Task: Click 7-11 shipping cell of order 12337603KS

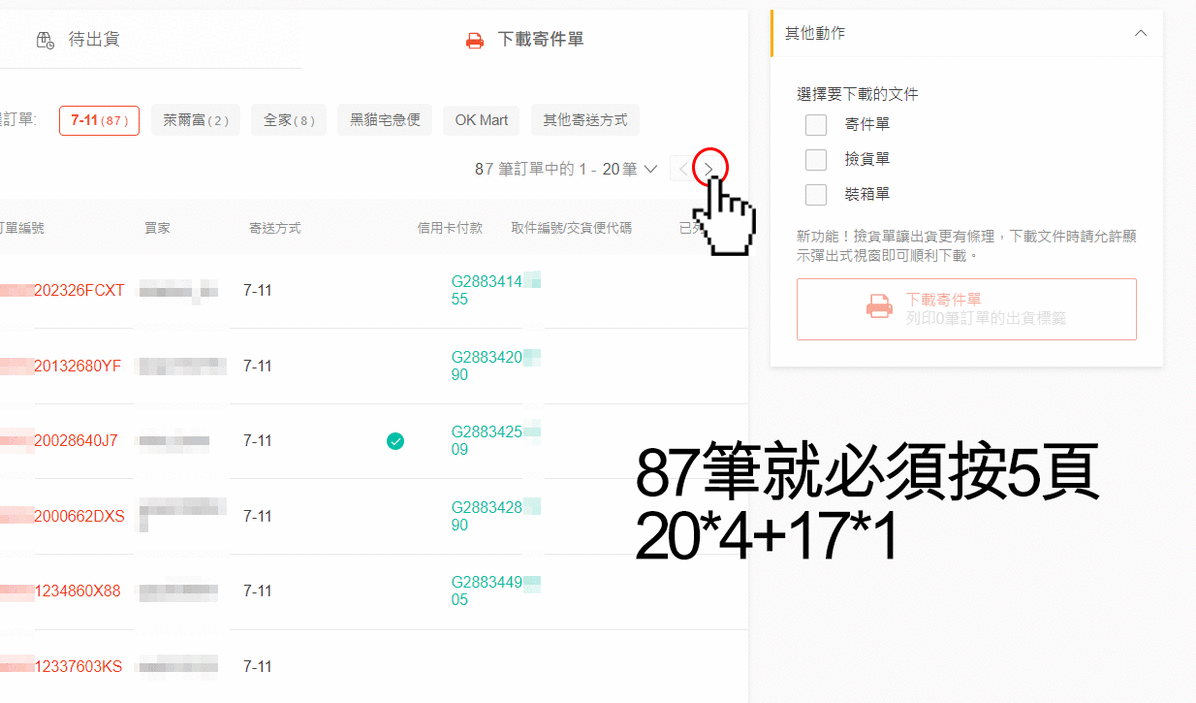Action: [x=257, y=666]
